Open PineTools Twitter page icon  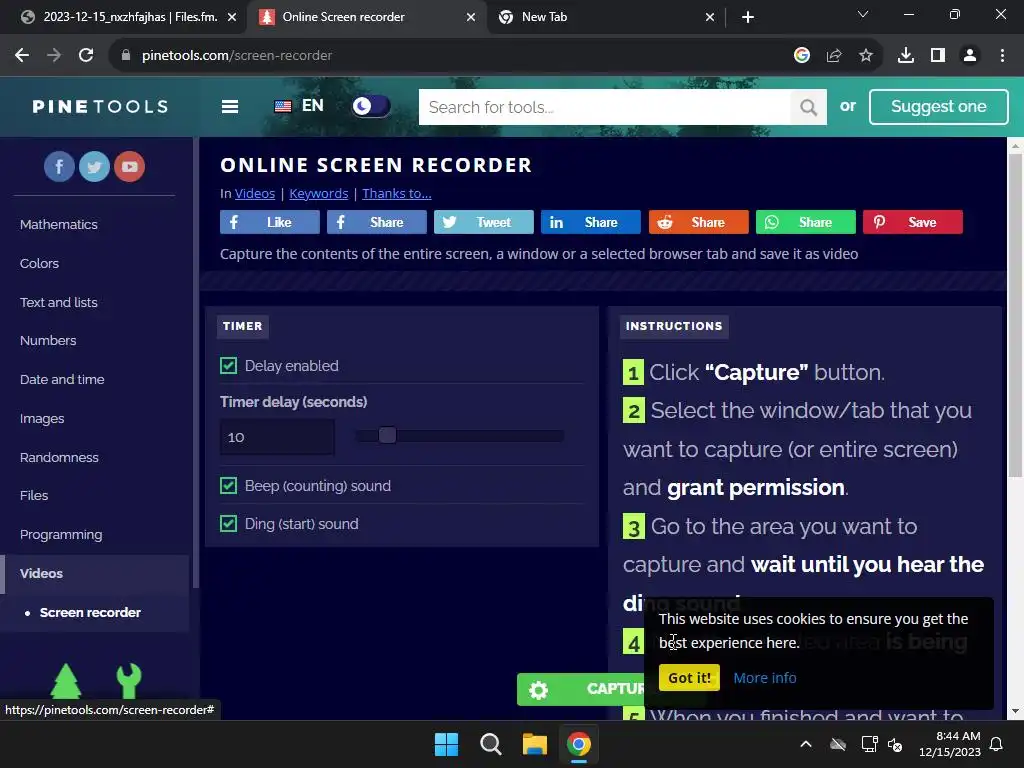click(x=94, y=167)
